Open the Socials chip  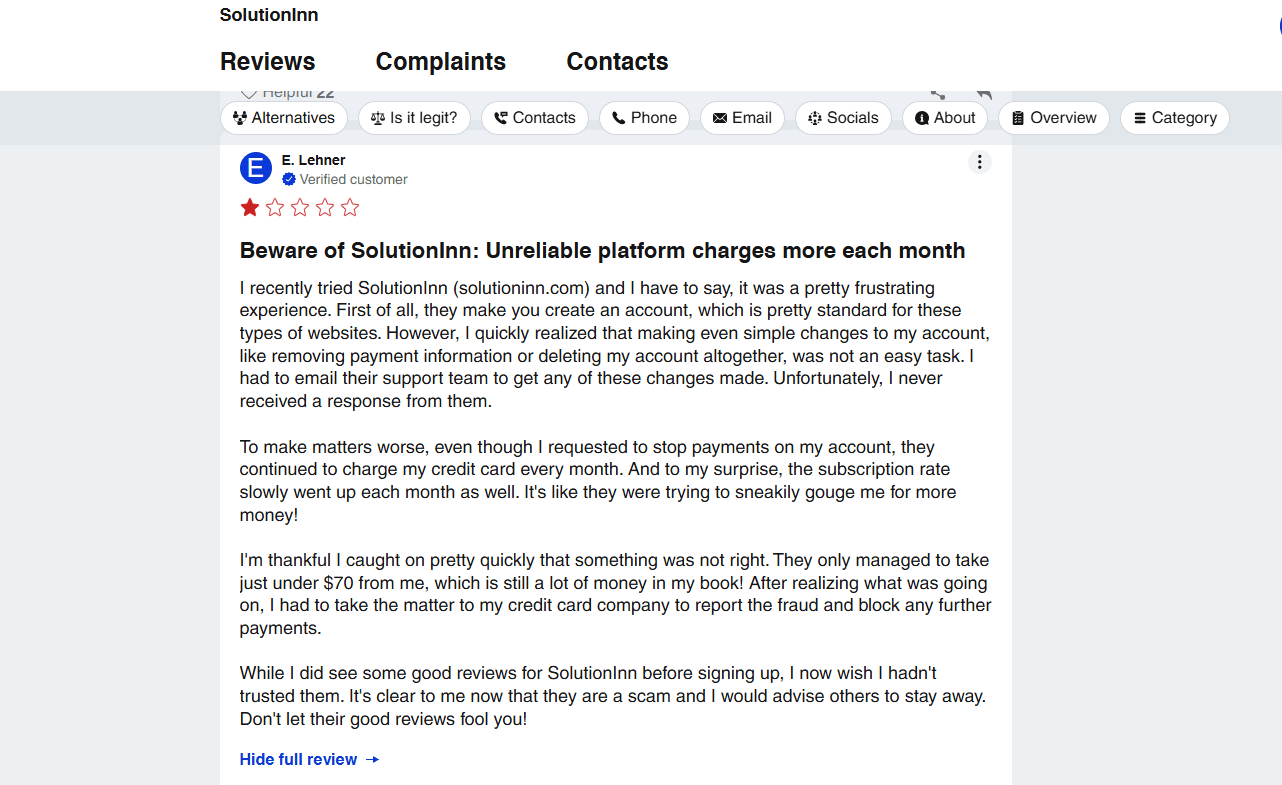(842, 118)
